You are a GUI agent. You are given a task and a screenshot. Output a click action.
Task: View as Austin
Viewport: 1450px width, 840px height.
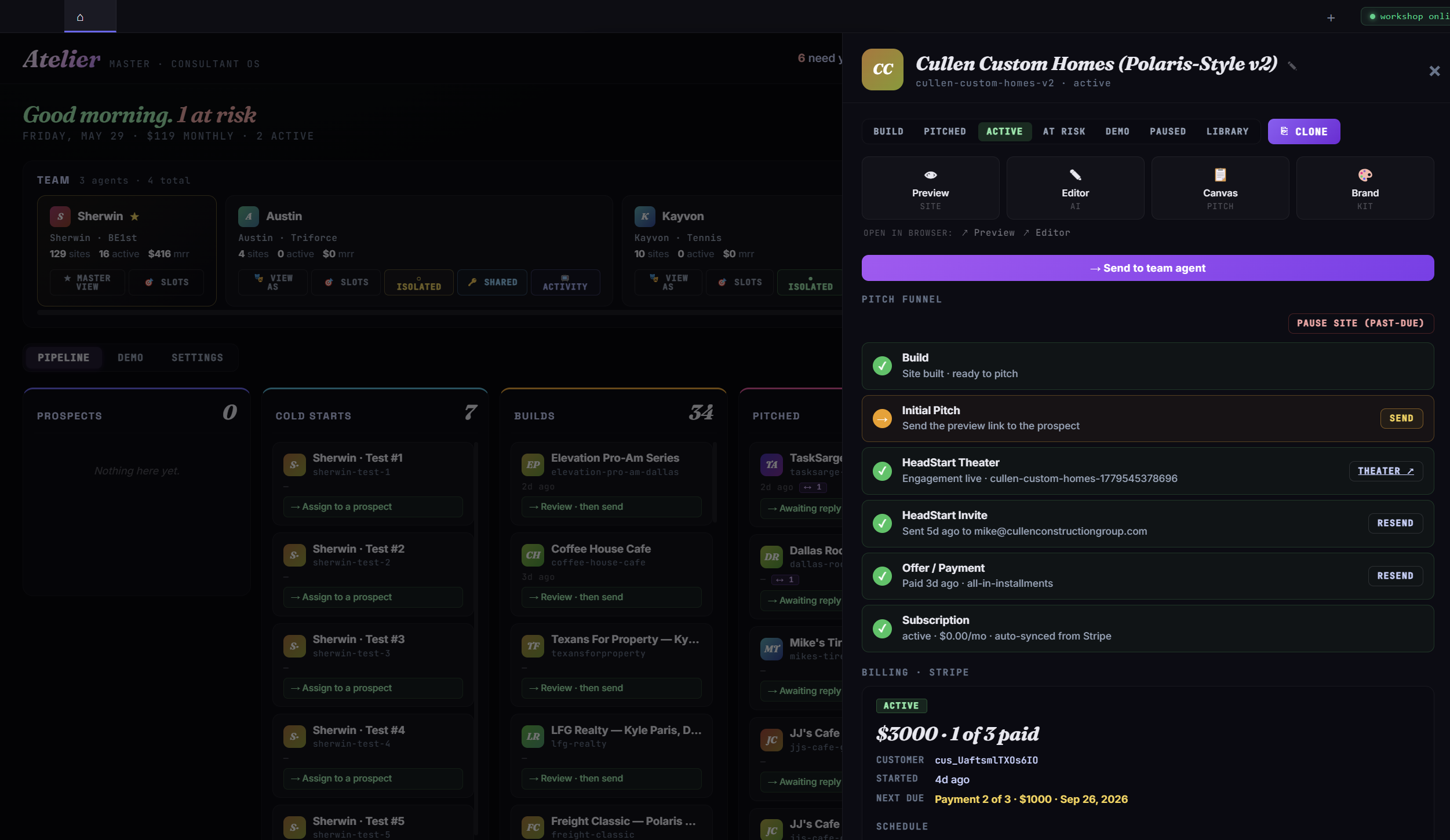click(272, 282)
